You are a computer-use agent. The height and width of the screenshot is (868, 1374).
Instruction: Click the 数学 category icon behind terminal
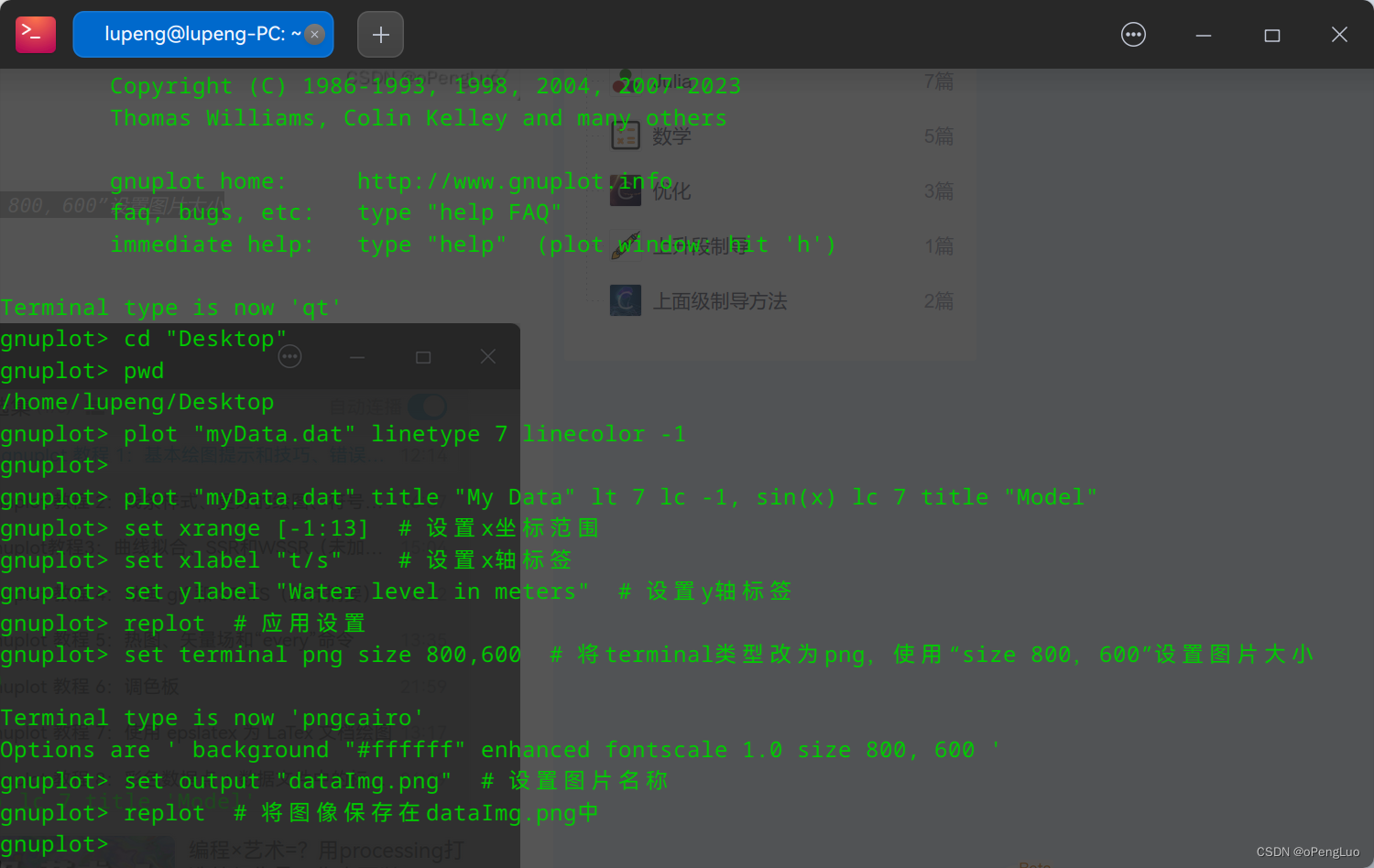[x=626, y=136]
